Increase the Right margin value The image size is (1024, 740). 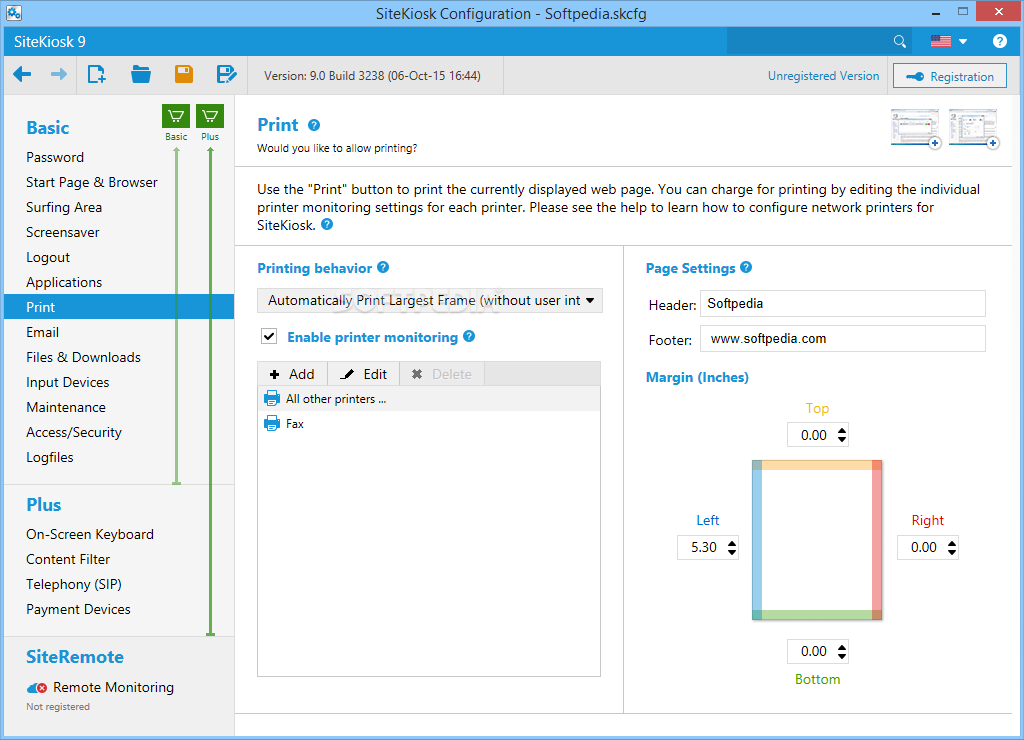(x=952, y=542)
